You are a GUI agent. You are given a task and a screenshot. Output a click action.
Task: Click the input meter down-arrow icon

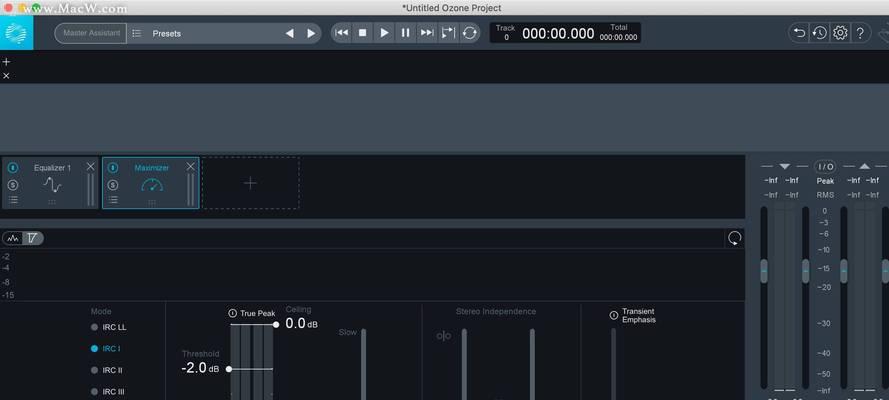click(785, 167)
